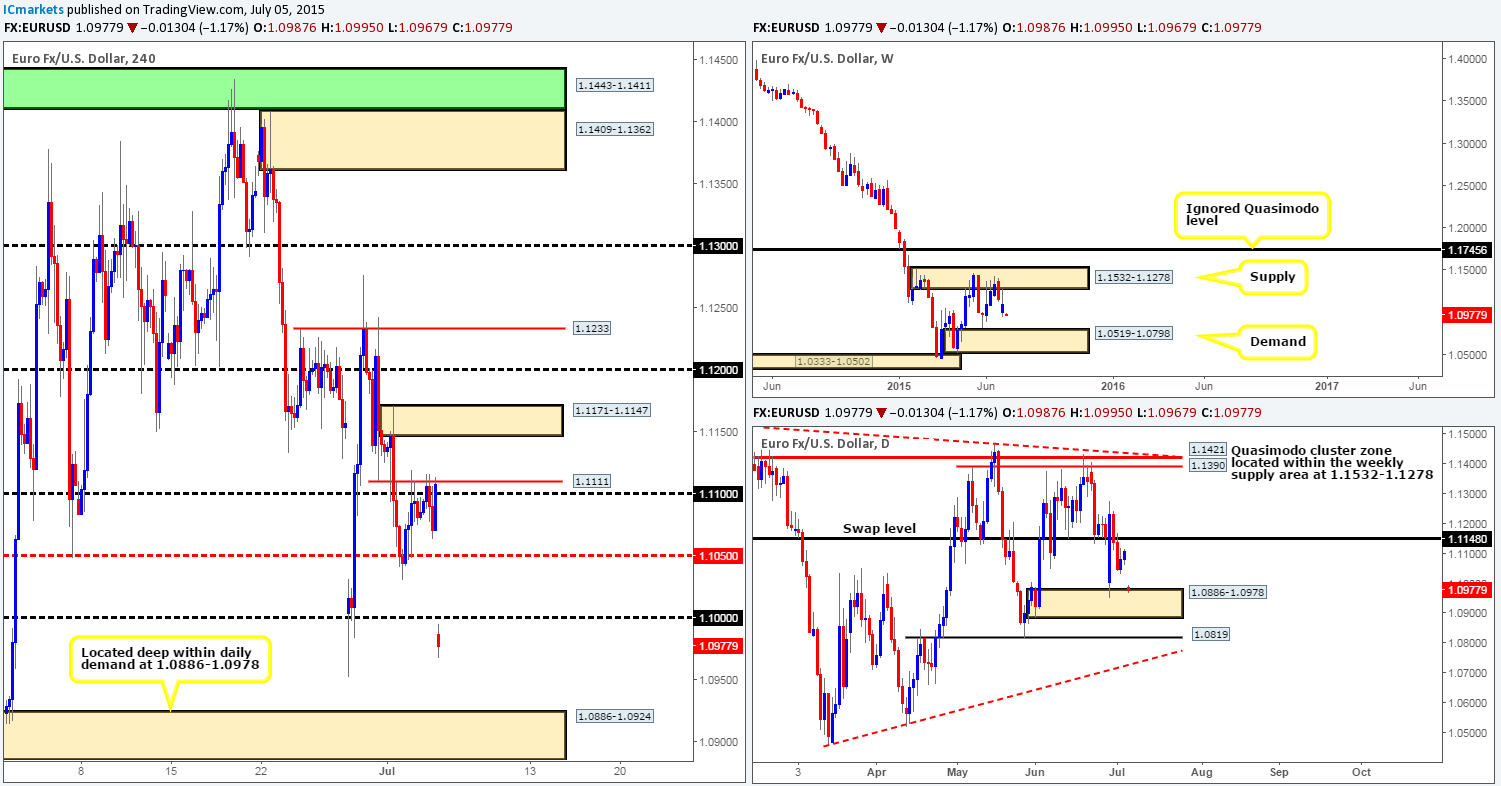Click the 1.0819 support level label
Image resolution: width=1501 pixels, height=786 pixels.
click(1212, 634)
